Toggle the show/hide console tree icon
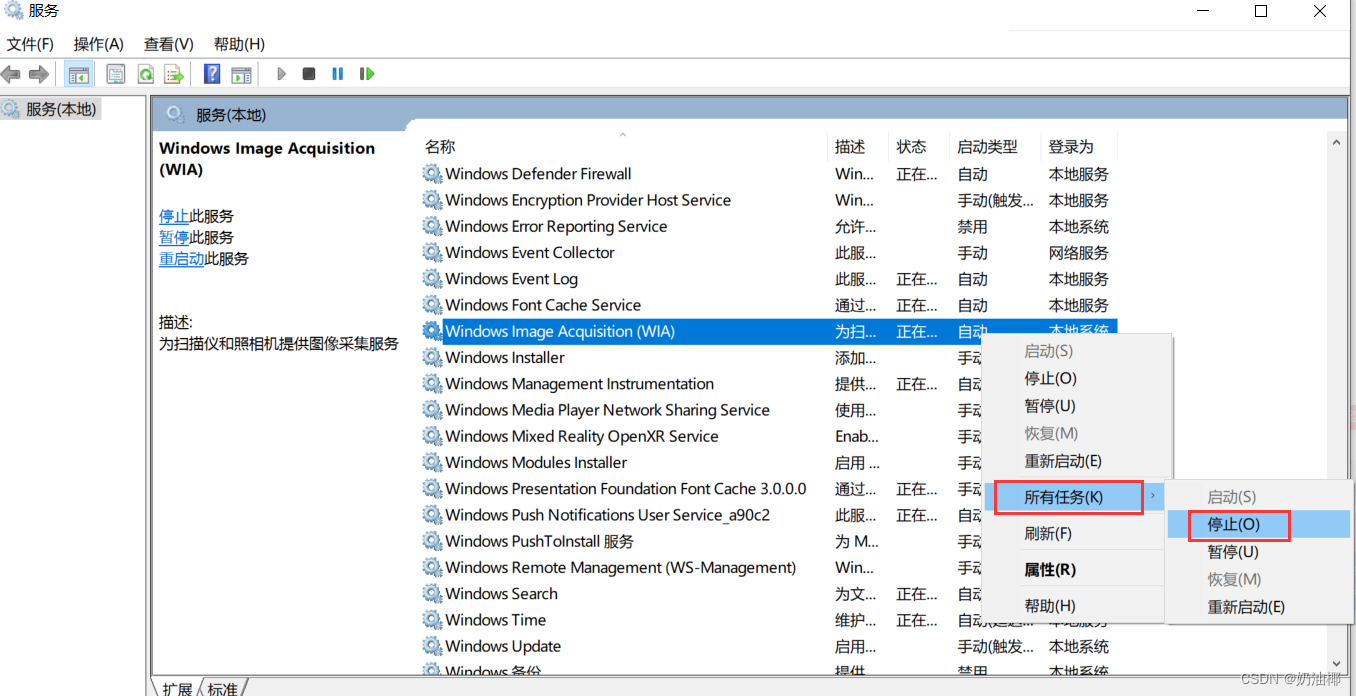1356x696 pixels. click(78, 74)
